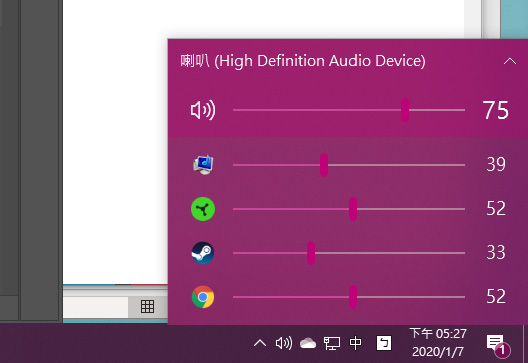Click the Chrome app icon in mixer
The width and height of the screenshot is (528, 363).
pos(203,297)
